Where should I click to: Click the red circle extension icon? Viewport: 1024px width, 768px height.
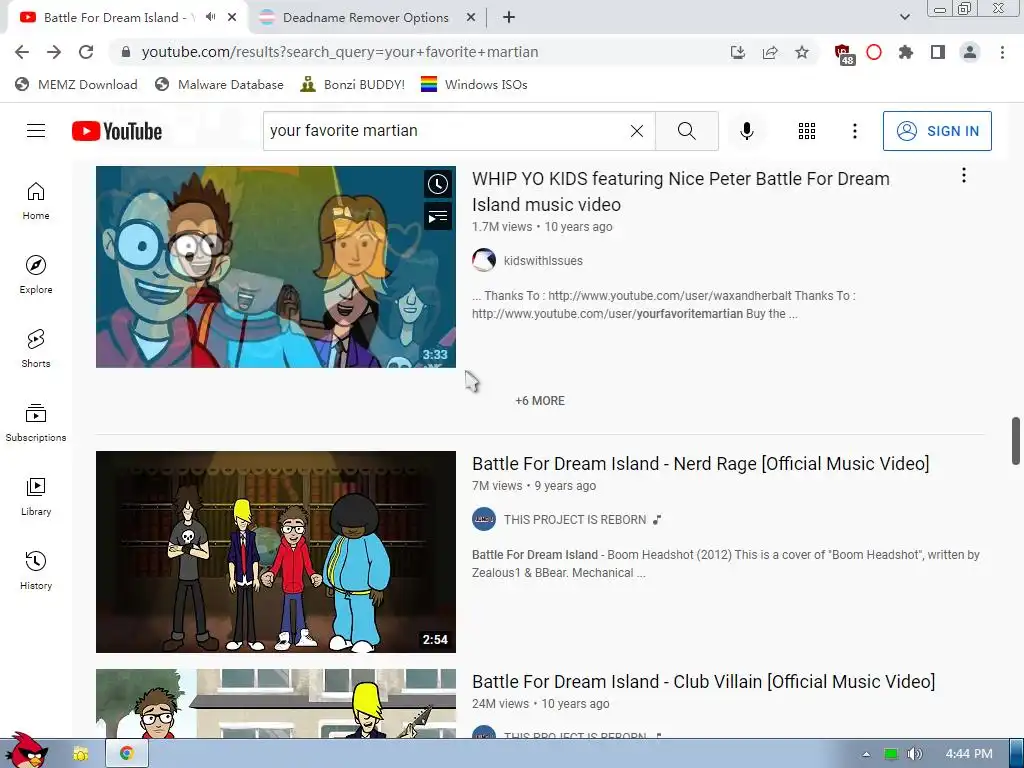(874, 52)
